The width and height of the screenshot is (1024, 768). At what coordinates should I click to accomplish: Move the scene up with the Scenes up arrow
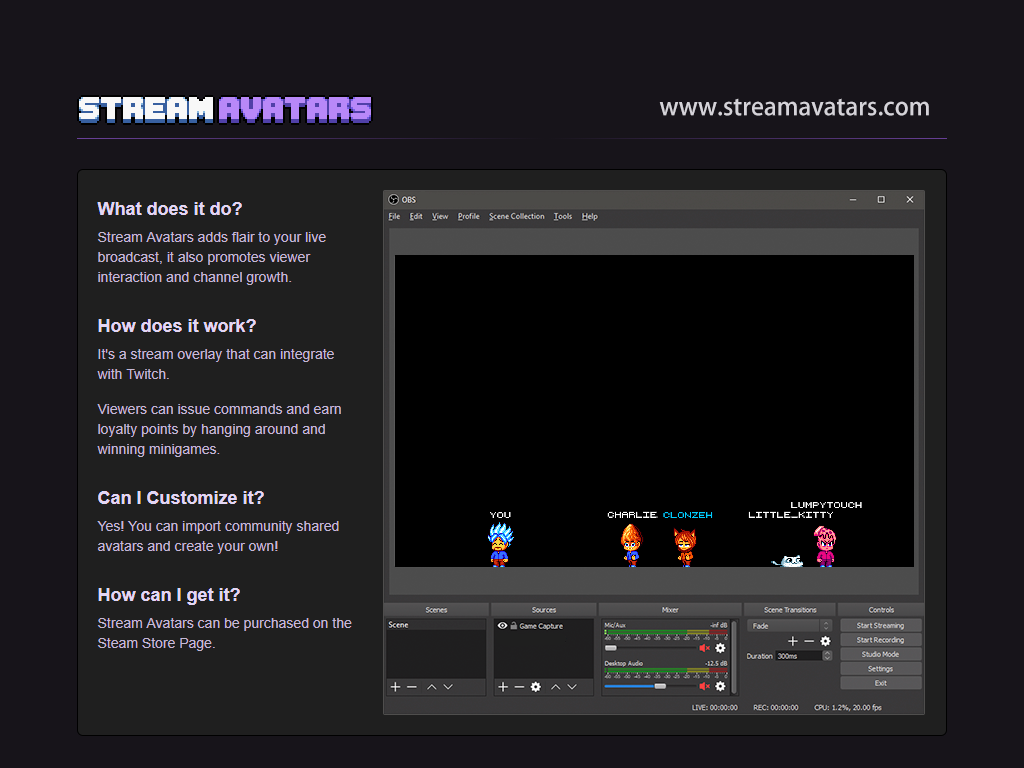click(432, 687)
